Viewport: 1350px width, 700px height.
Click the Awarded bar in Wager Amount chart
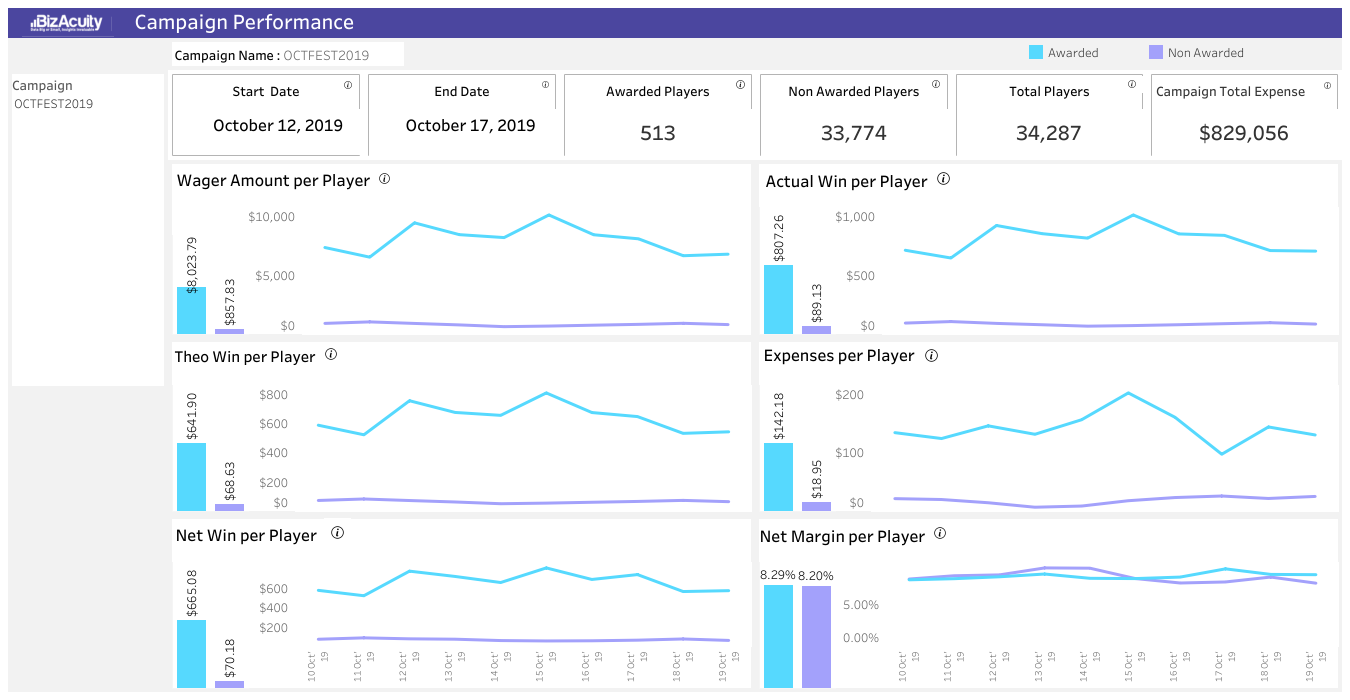click(191, 310)
